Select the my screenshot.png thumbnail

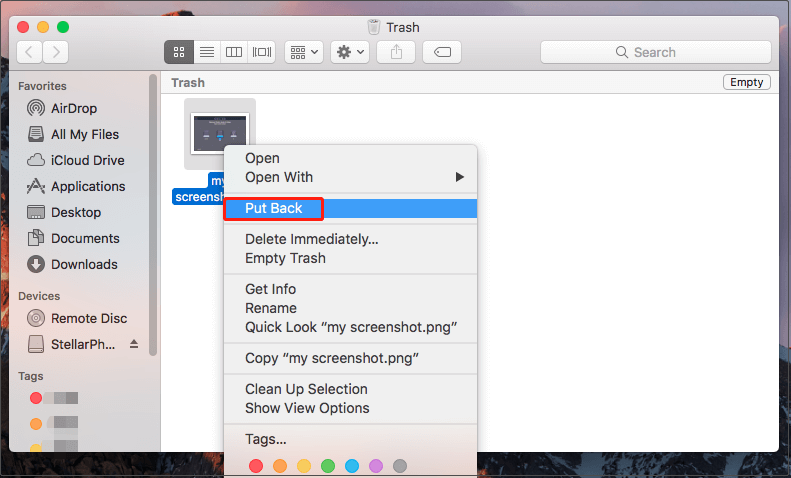click(219, 134)
